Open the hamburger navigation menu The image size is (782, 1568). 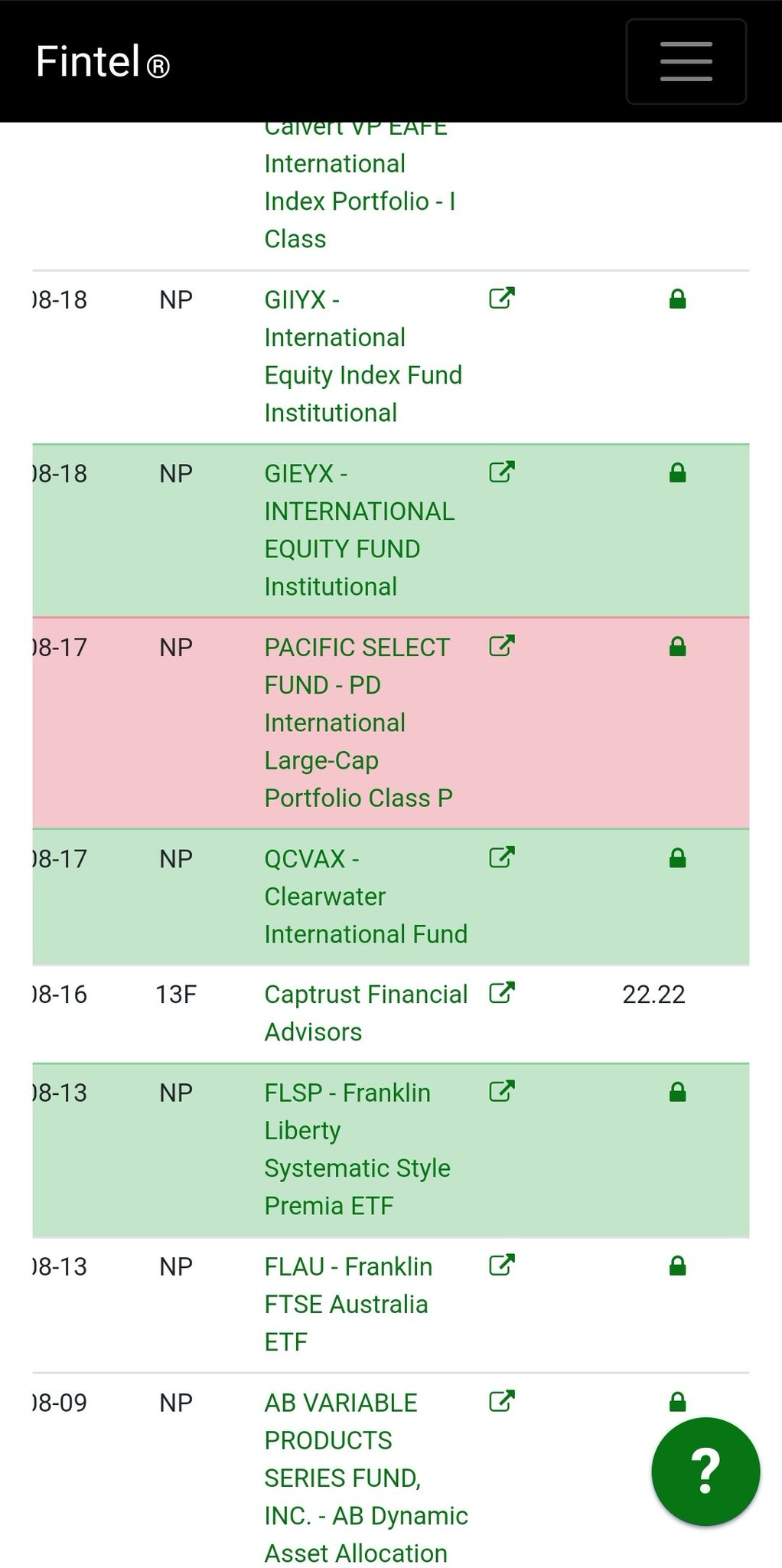coord(686,61)
